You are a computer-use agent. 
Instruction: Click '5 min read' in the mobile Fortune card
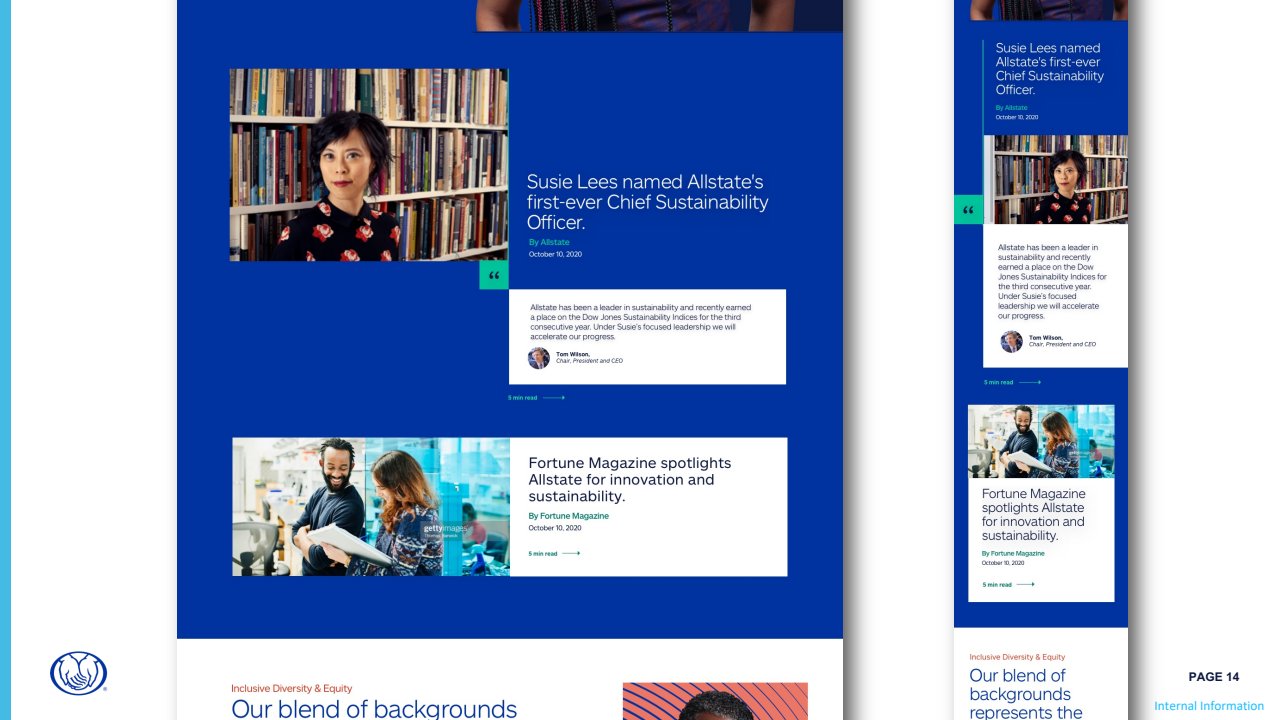[996, 584]
